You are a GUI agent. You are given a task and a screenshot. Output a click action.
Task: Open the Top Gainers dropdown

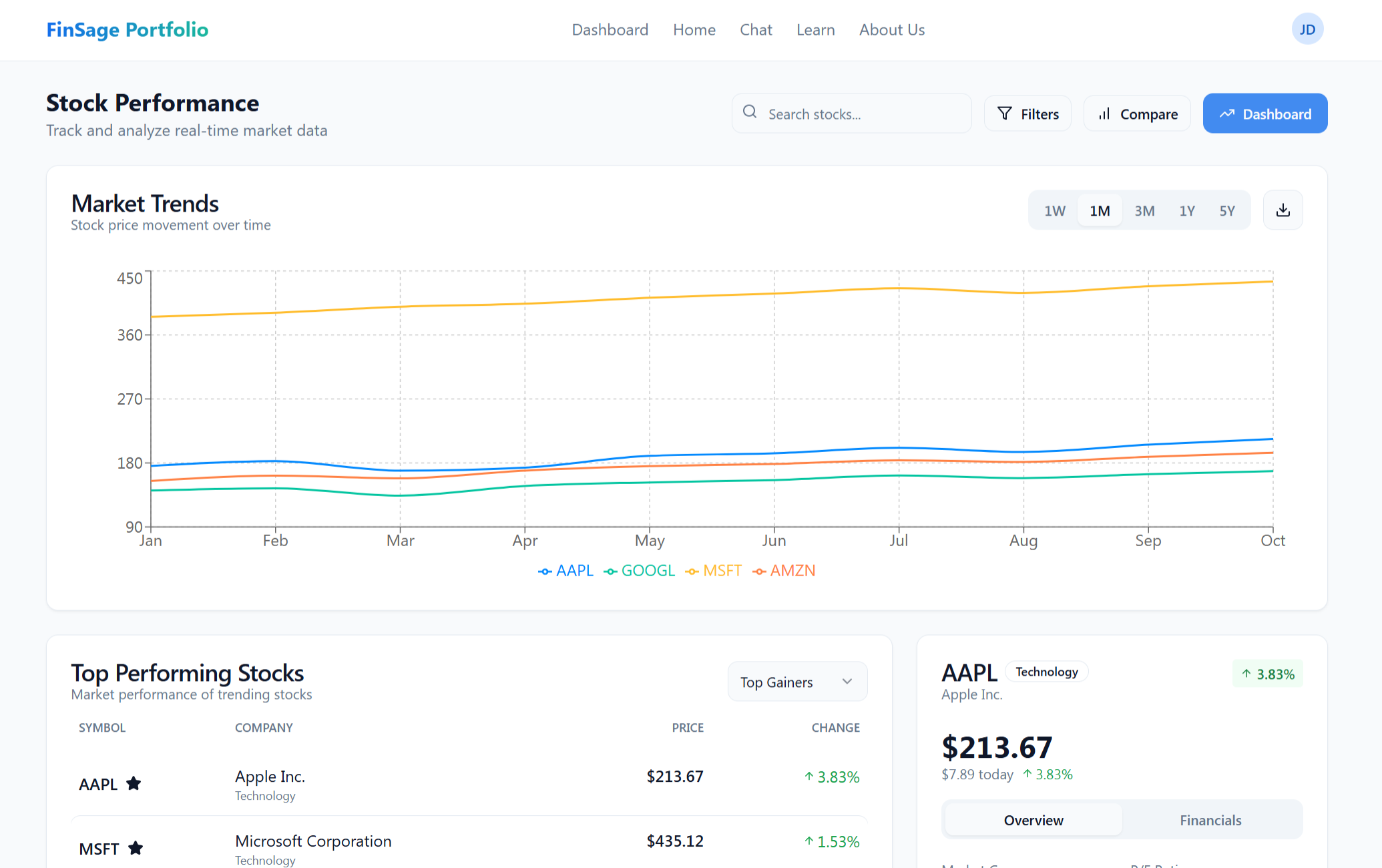pyautogui.click(x=797, y=682)
